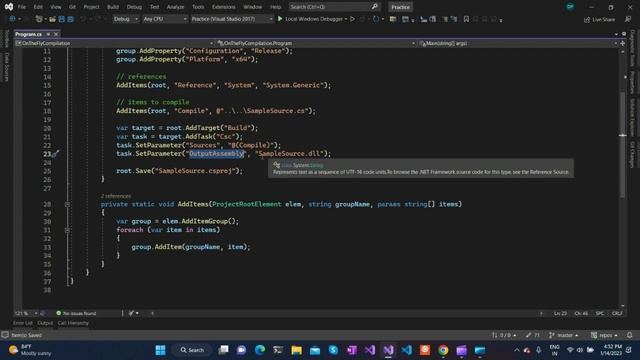Screen dimensions: 640x360
Task: Collapse the foreach block at line 31
Action: tap(67, 230)
